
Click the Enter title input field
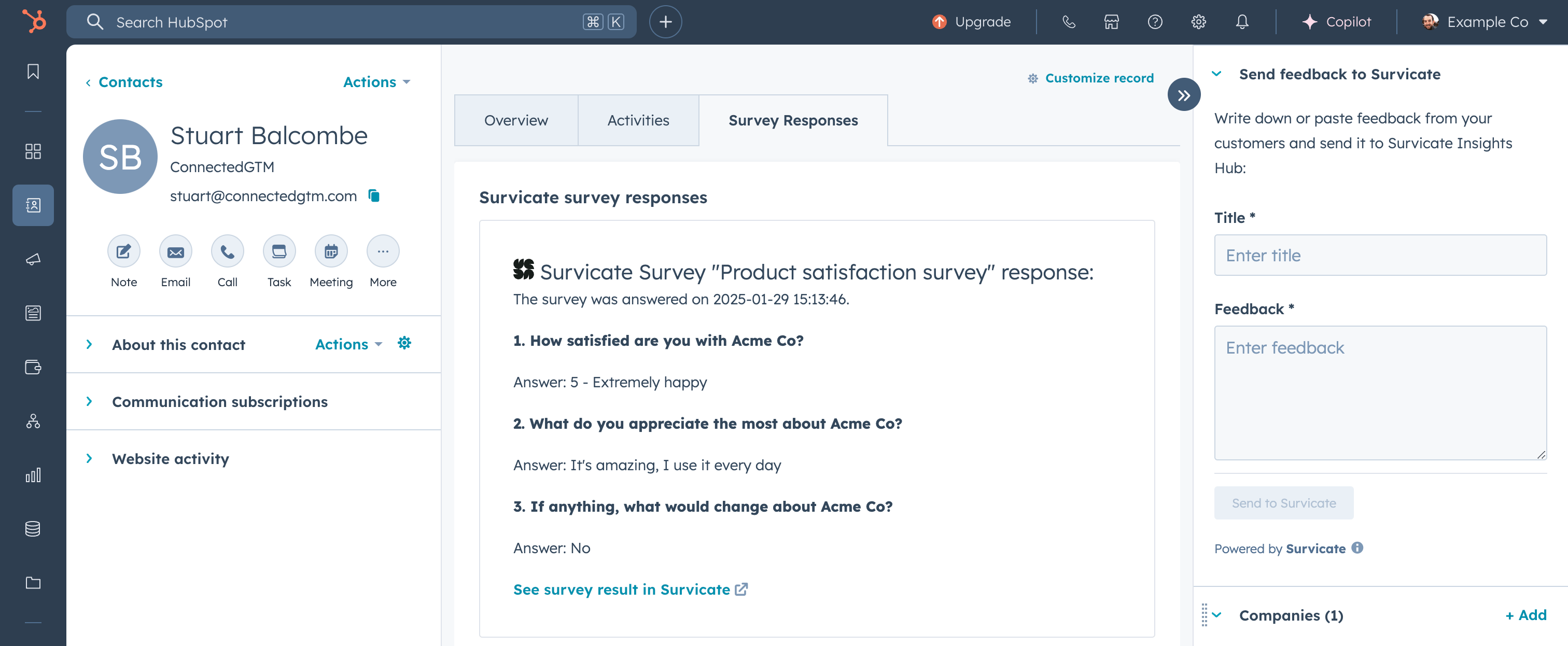pyautogui.click(x=1379, y=255)
